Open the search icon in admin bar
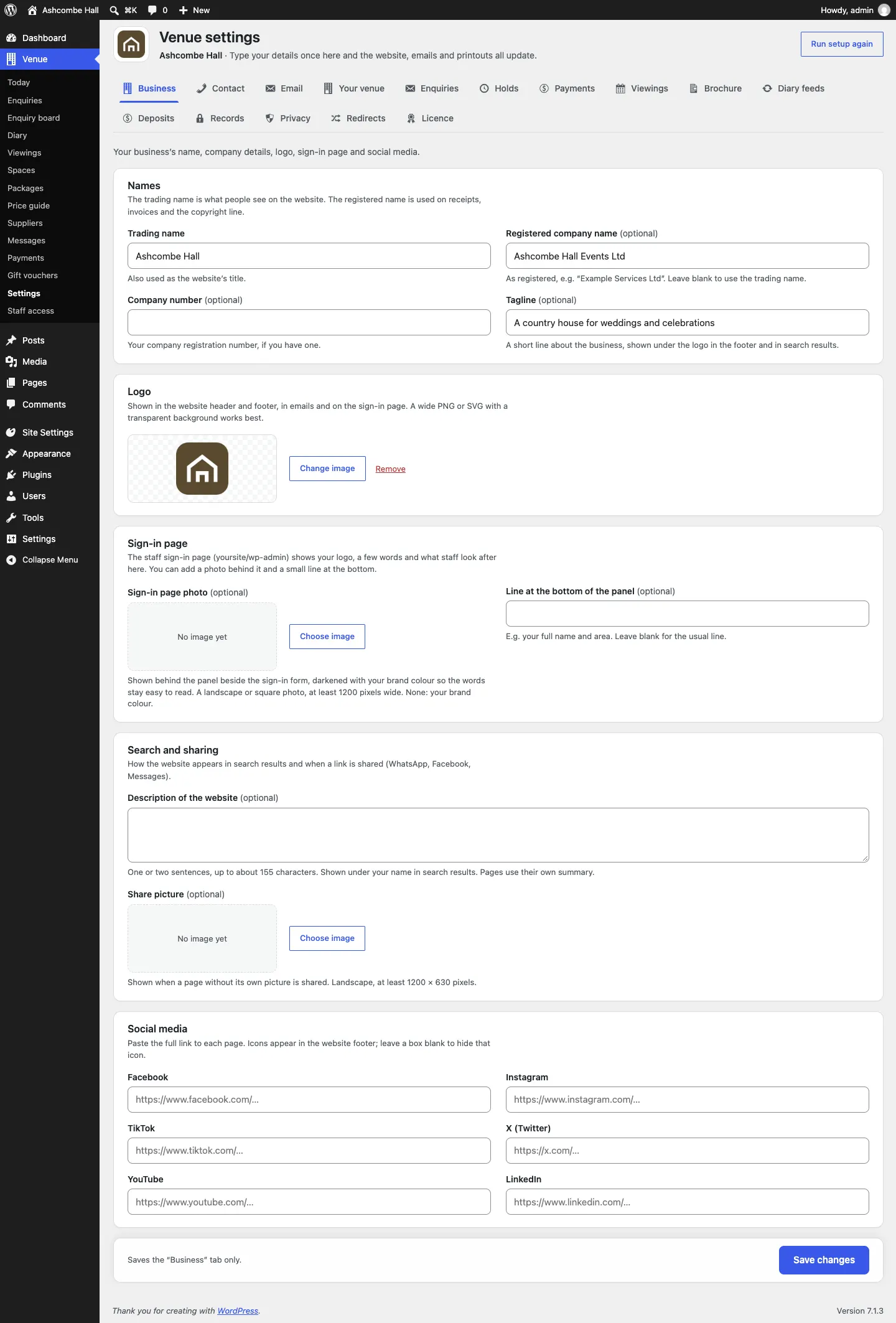 tap(114, 10)
